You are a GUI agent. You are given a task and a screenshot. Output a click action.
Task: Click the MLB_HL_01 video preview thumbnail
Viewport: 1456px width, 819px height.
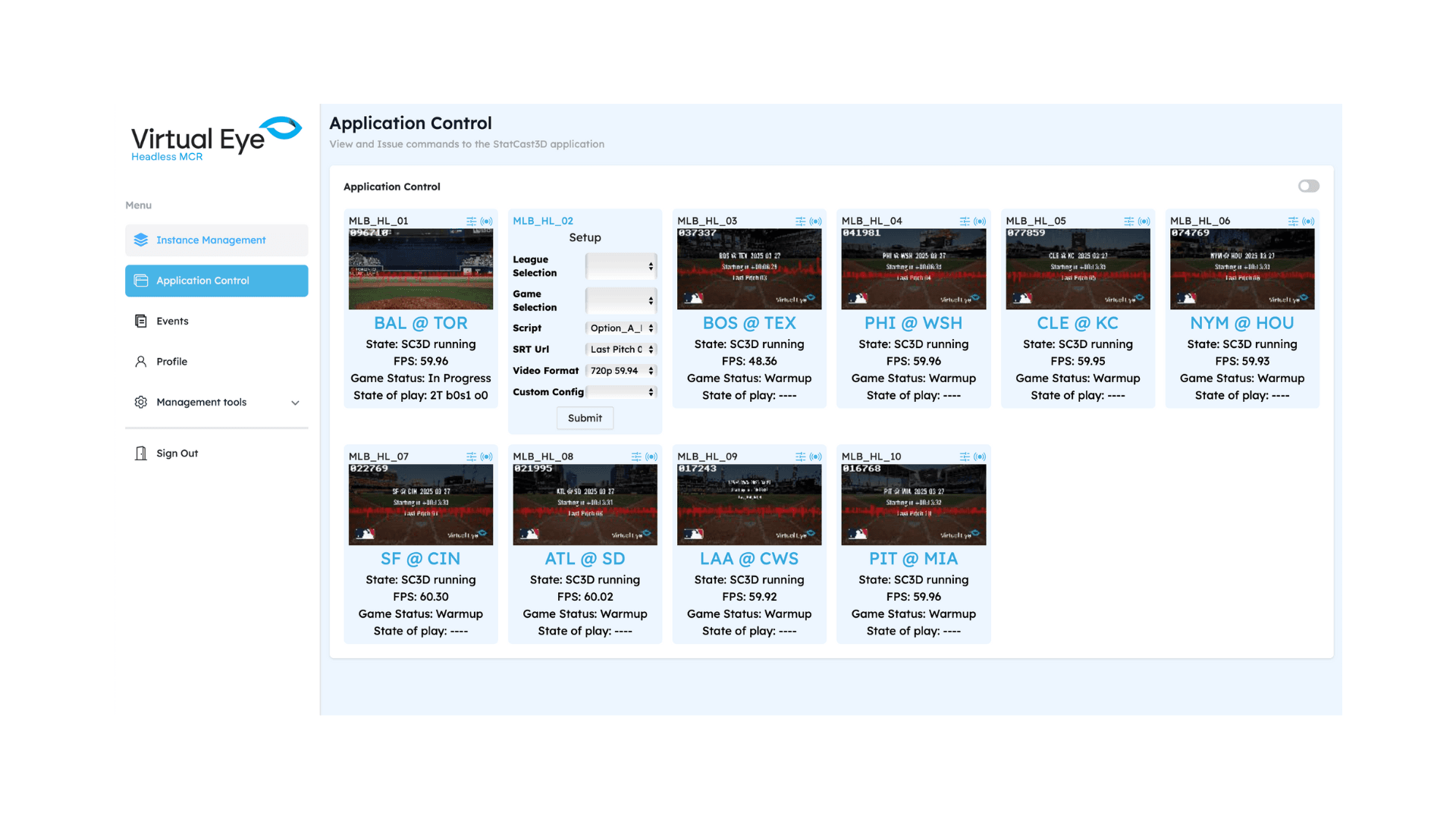coord(421,269)
